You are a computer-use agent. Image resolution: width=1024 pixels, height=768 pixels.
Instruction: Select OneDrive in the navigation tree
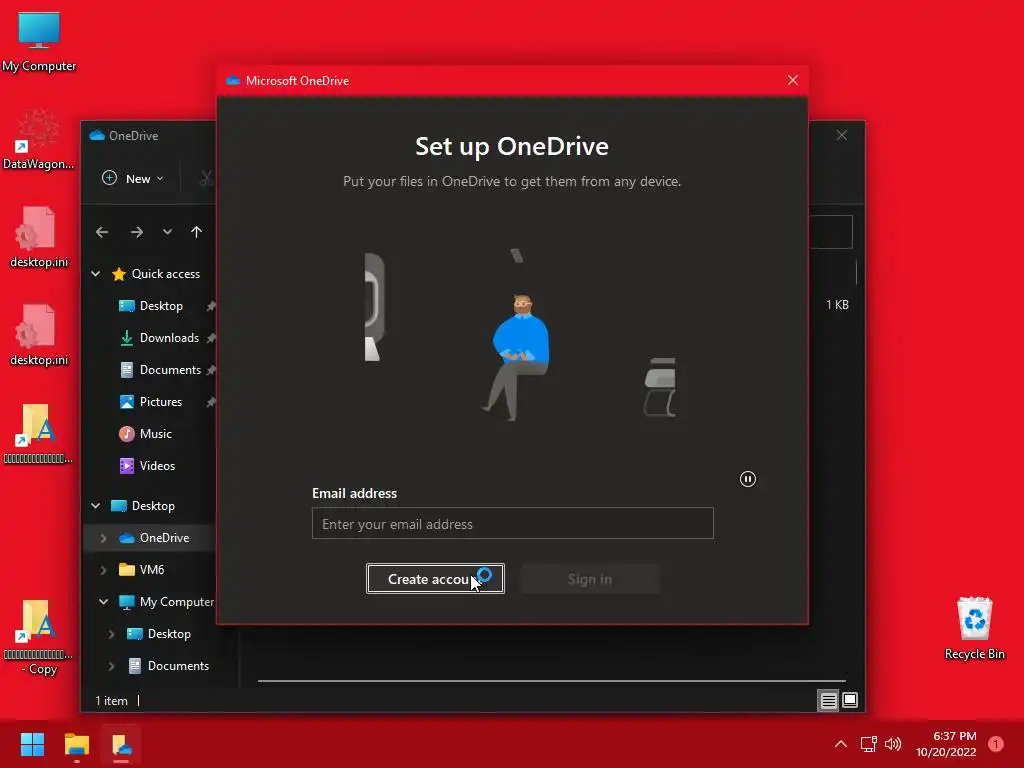coord(164,537)
